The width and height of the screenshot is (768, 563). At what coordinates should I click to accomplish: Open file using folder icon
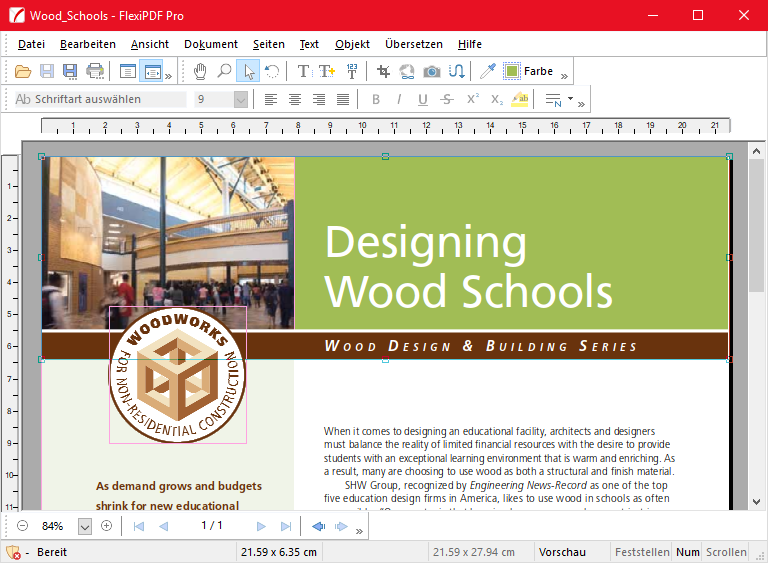[x=23, y=71]
